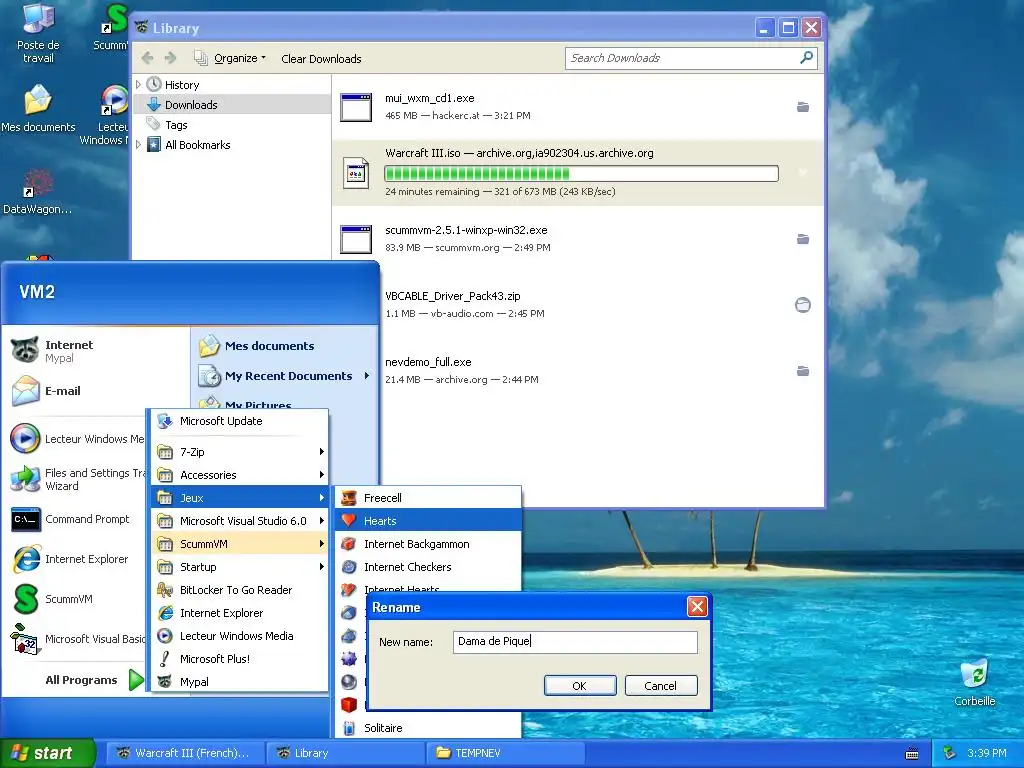Click the Mes documents desktop icon
The height and width of the screenshot is (768, 1024).
point(38,108)
